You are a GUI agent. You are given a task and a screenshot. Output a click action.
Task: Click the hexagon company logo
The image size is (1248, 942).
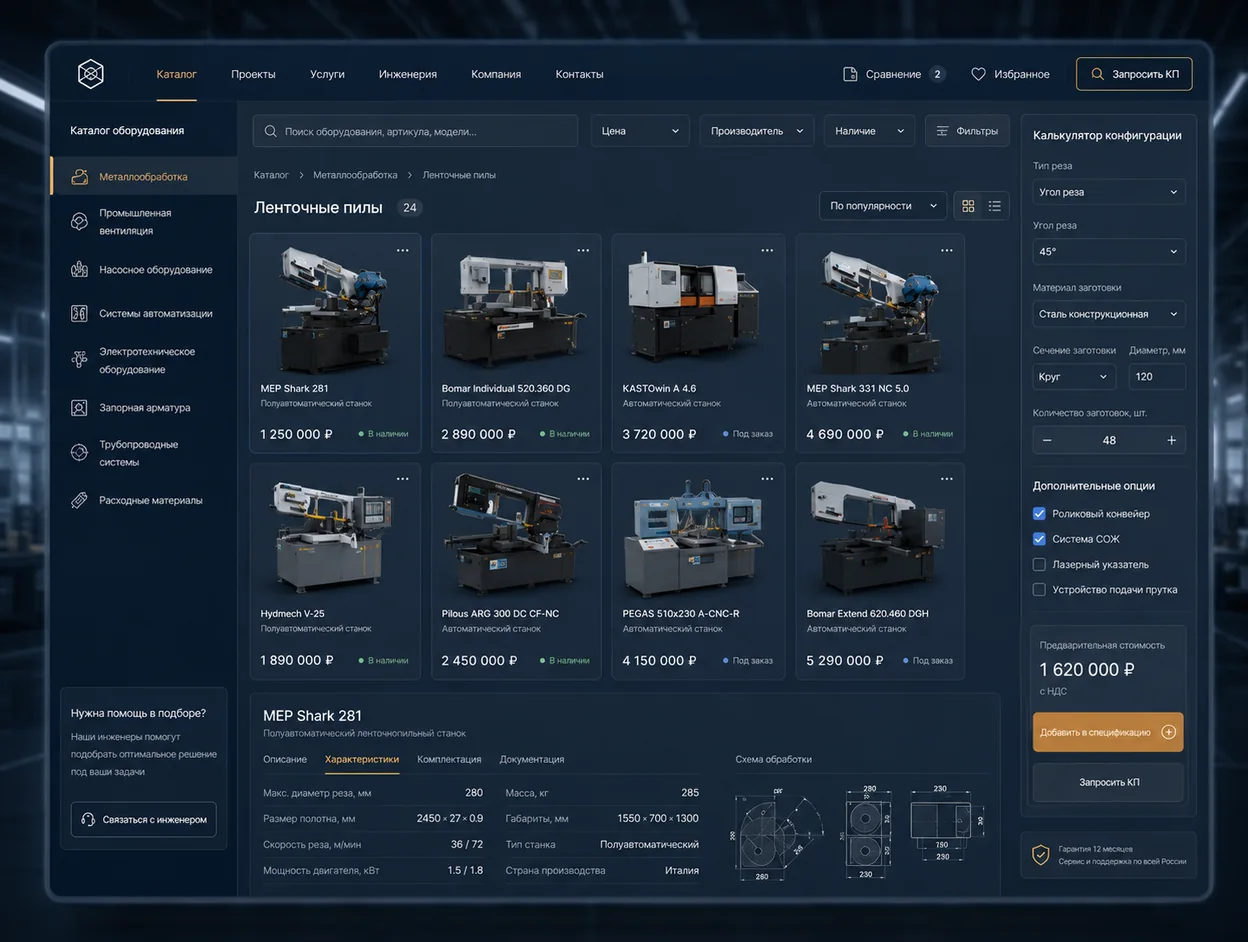click(x=91, y=74)
